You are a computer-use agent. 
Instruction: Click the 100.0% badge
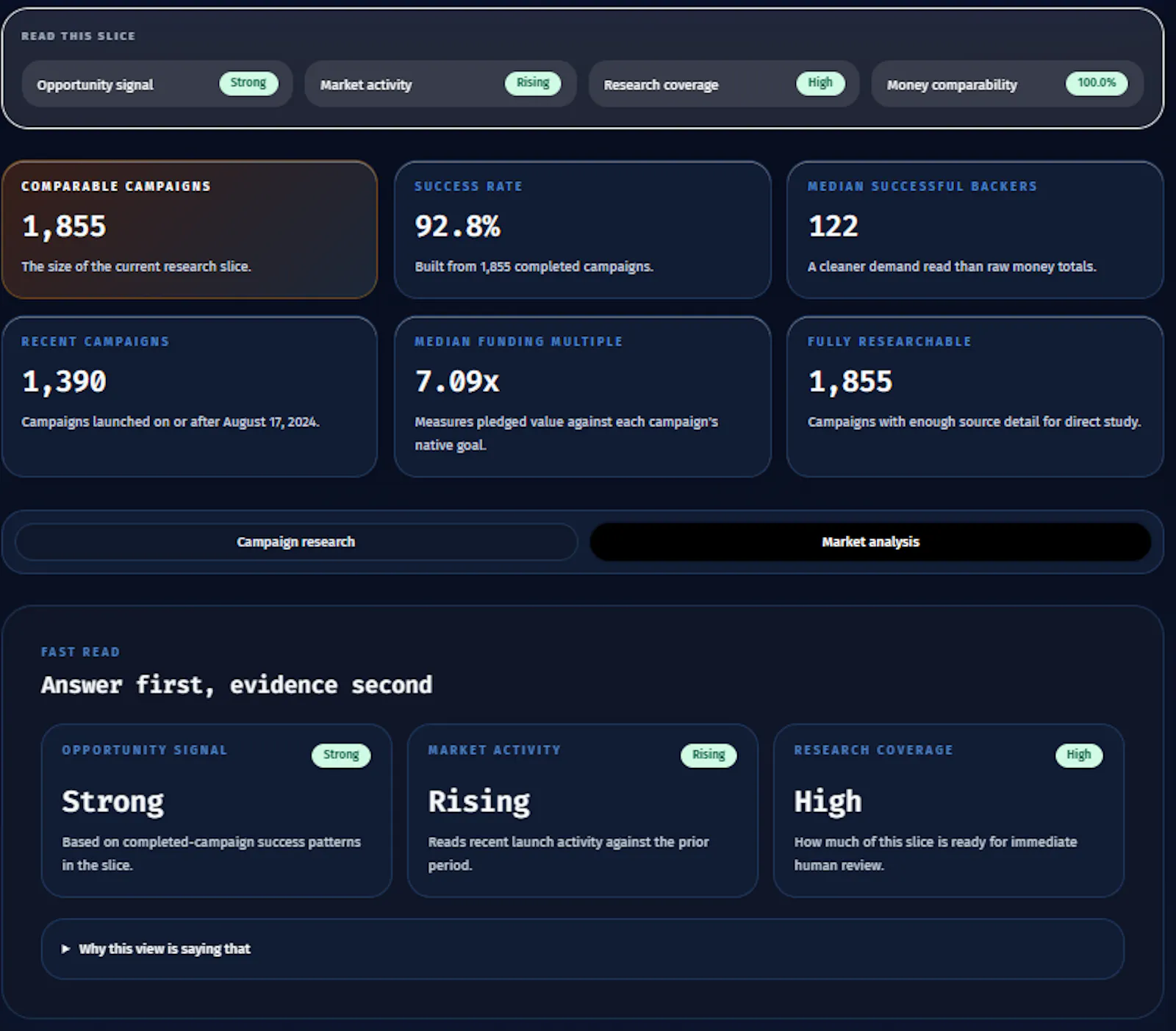(1097, 83)
